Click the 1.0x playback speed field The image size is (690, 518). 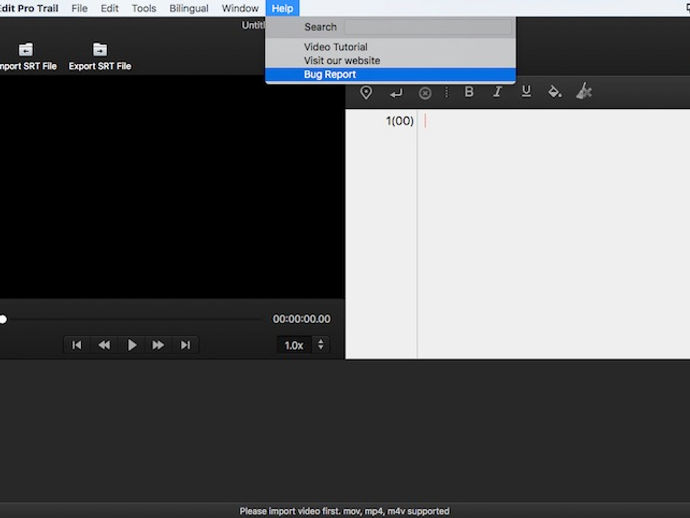pos(294,345)
